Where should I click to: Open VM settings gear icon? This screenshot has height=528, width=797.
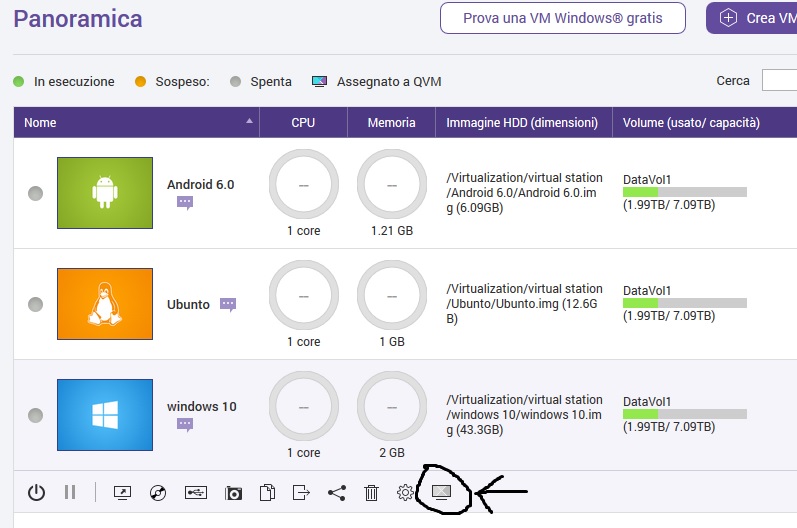point(405,492)
